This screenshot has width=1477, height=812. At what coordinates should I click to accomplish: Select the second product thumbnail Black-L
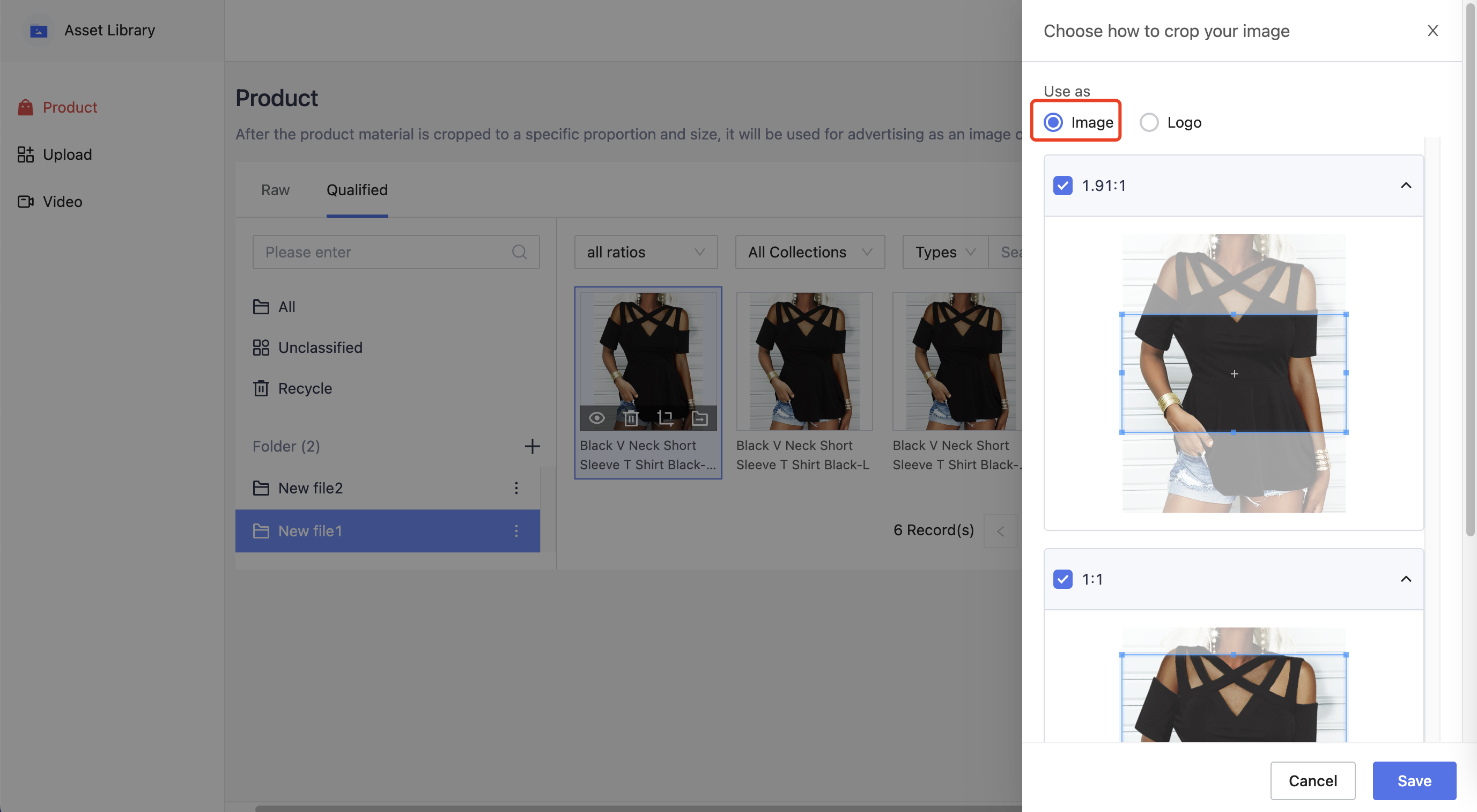pos(804,361)
